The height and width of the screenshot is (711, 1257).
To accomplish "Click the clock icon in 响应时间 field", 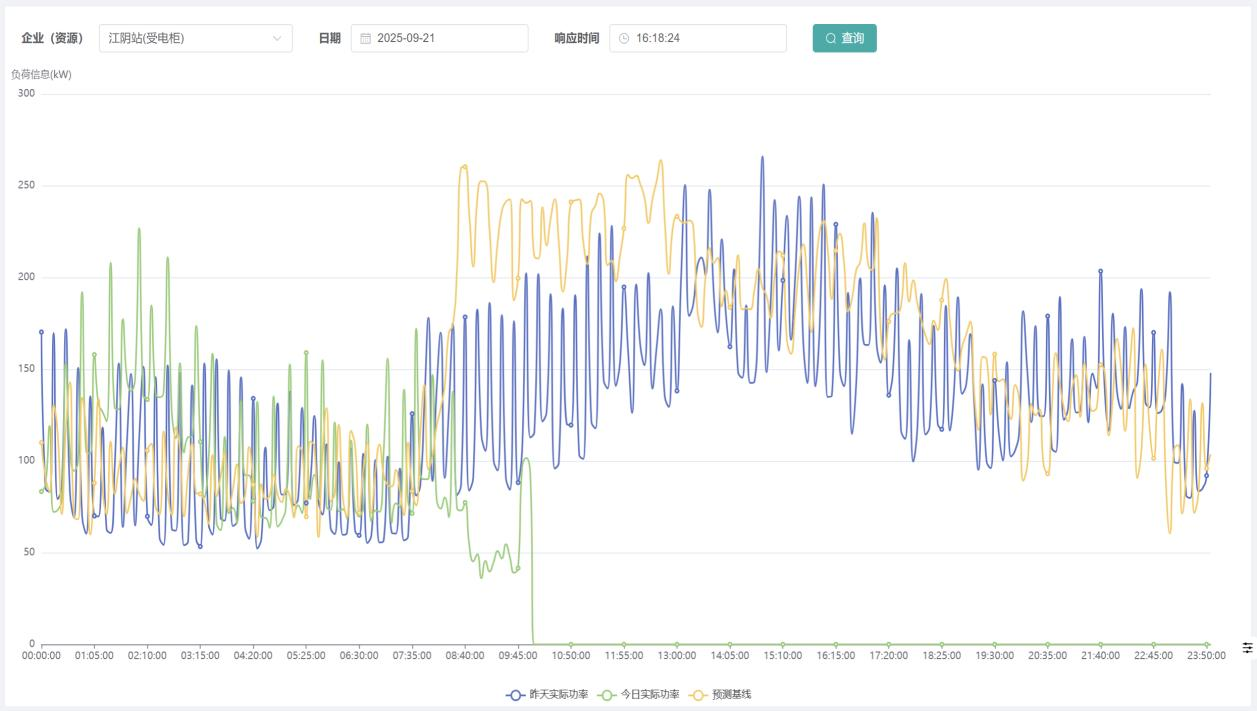I will 624,39.
